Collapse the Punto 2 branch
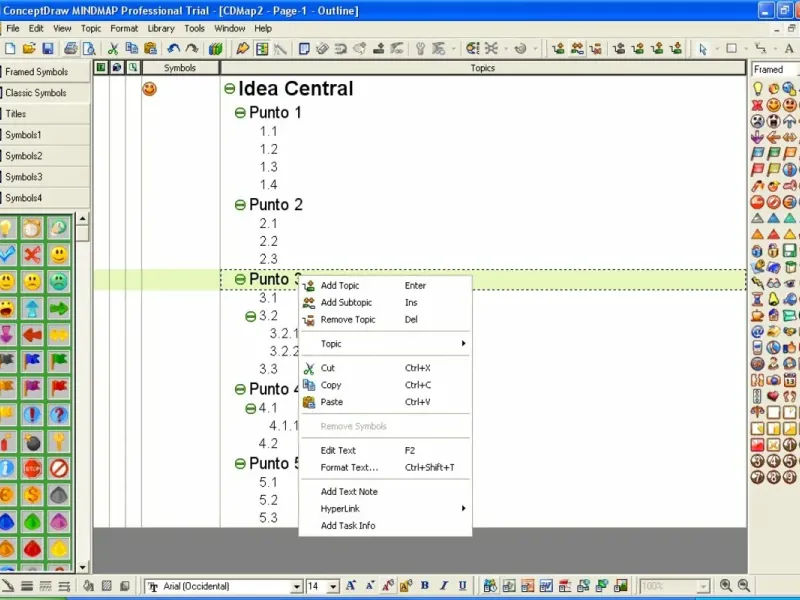Viewport: 800px width, 600px height. tap(240, 205)
